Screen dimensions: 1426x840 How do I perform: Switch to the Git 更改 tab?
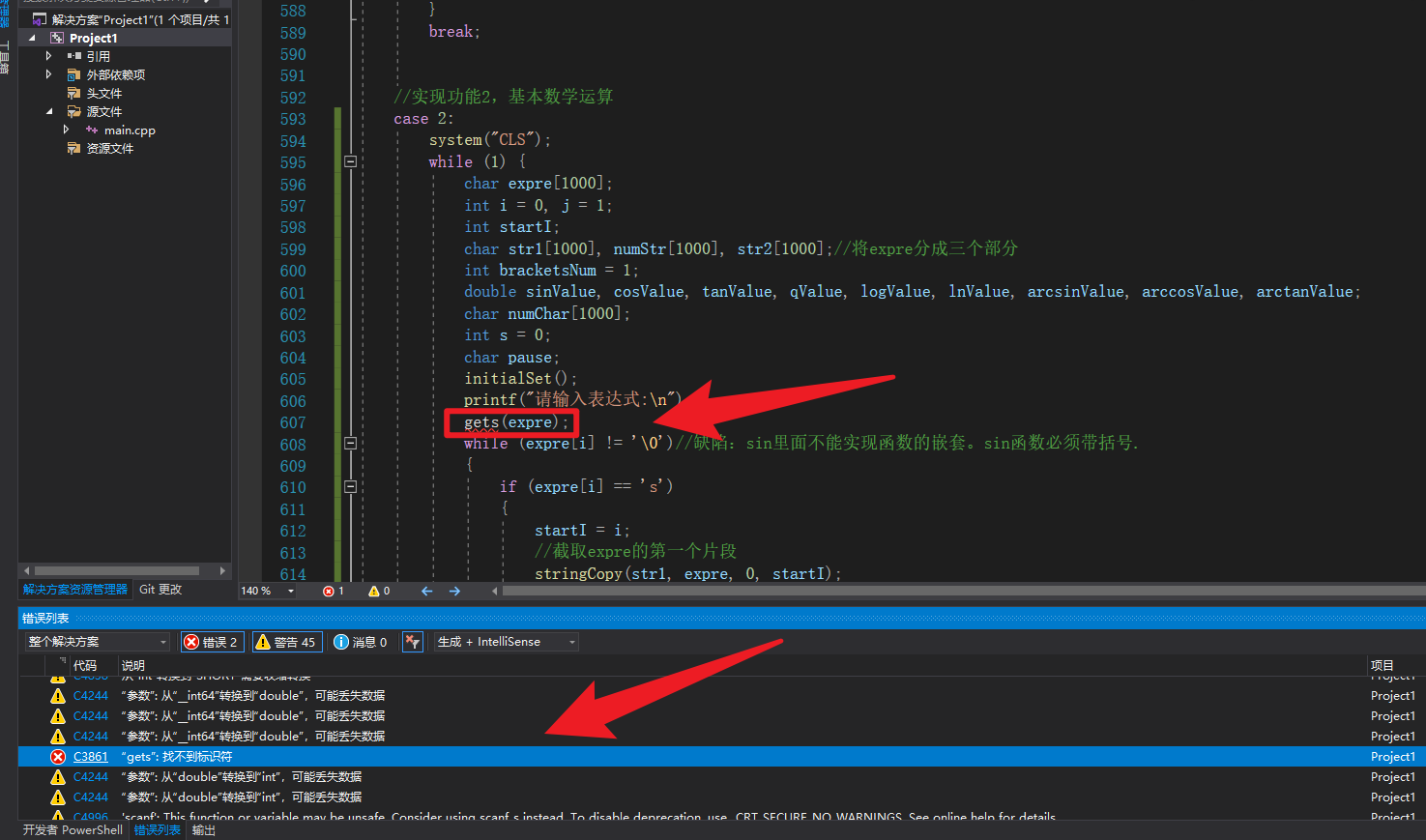tap(159, 588)
